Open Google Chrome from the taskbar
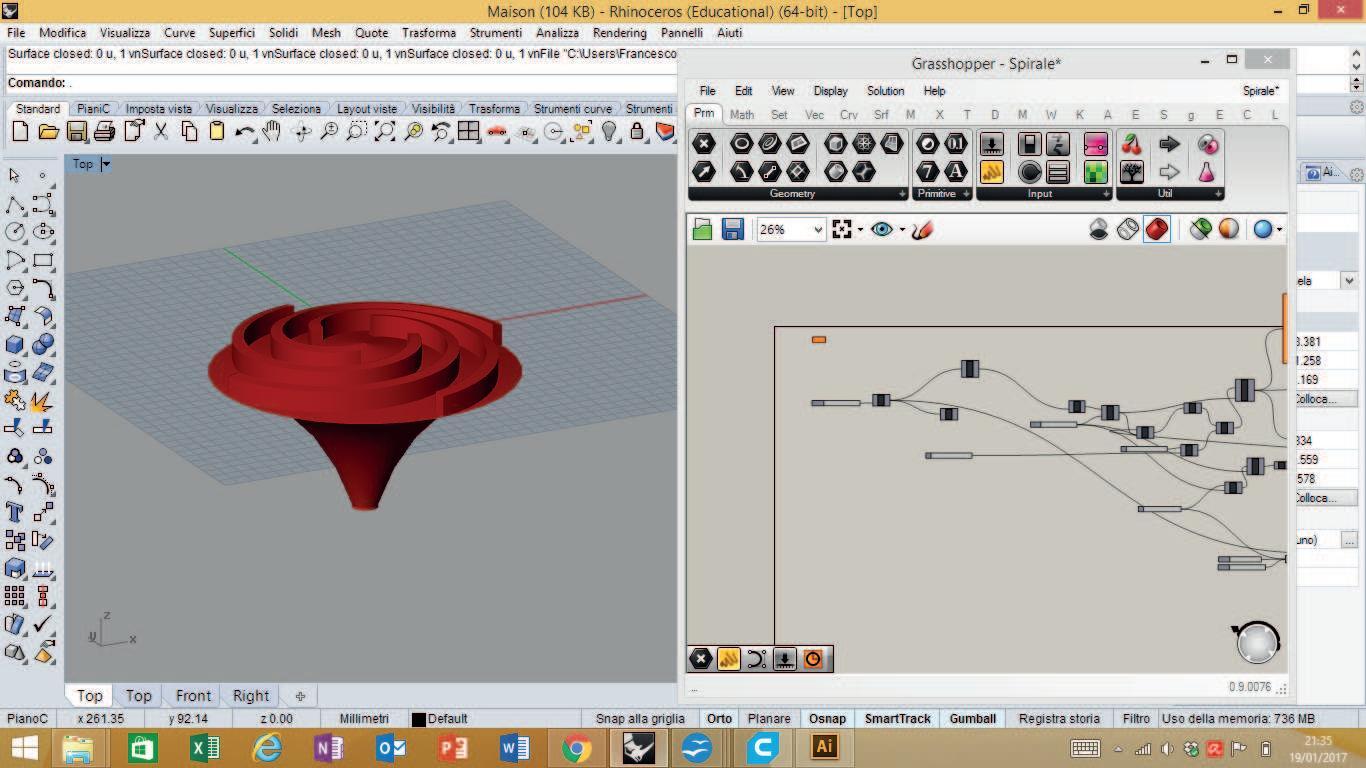This screenshot has width=1366, height=768. tap(576, 747)
